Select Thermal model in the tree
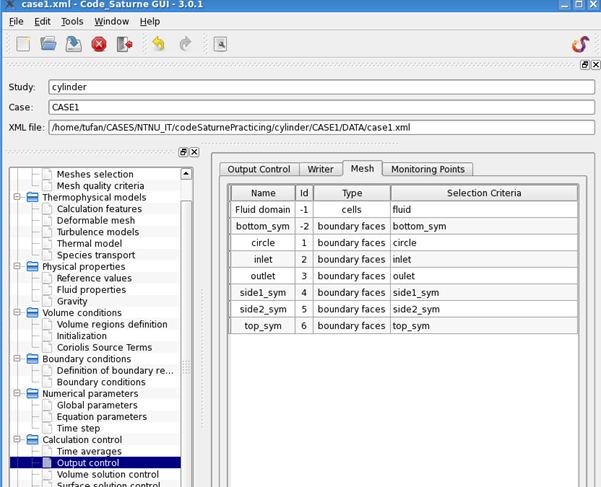 tap(89, 243)
